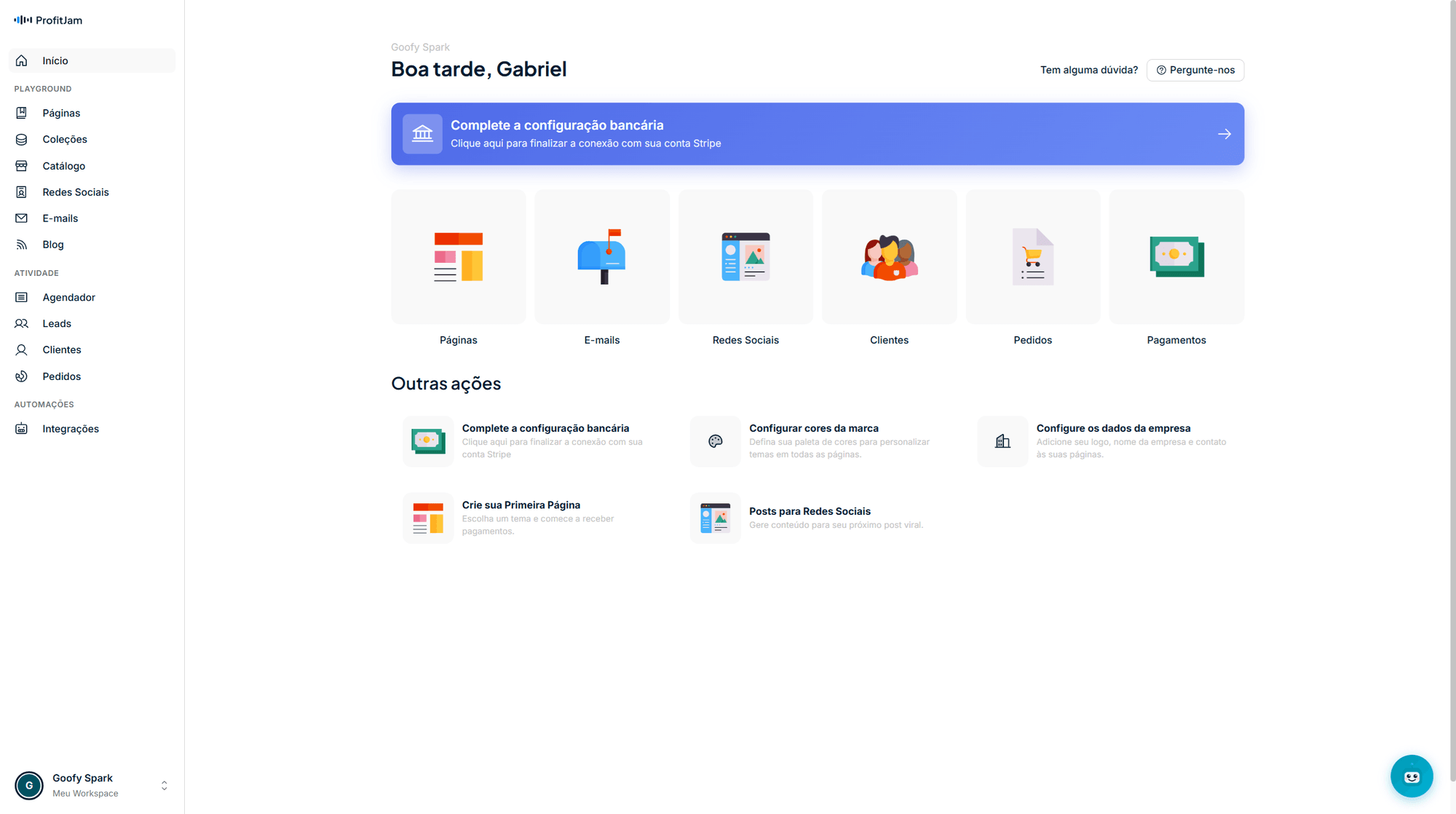Viewport: 1456px width, 814px height.
Task: Click the Integrações sidebar icon
Action: tap(22, 429)
